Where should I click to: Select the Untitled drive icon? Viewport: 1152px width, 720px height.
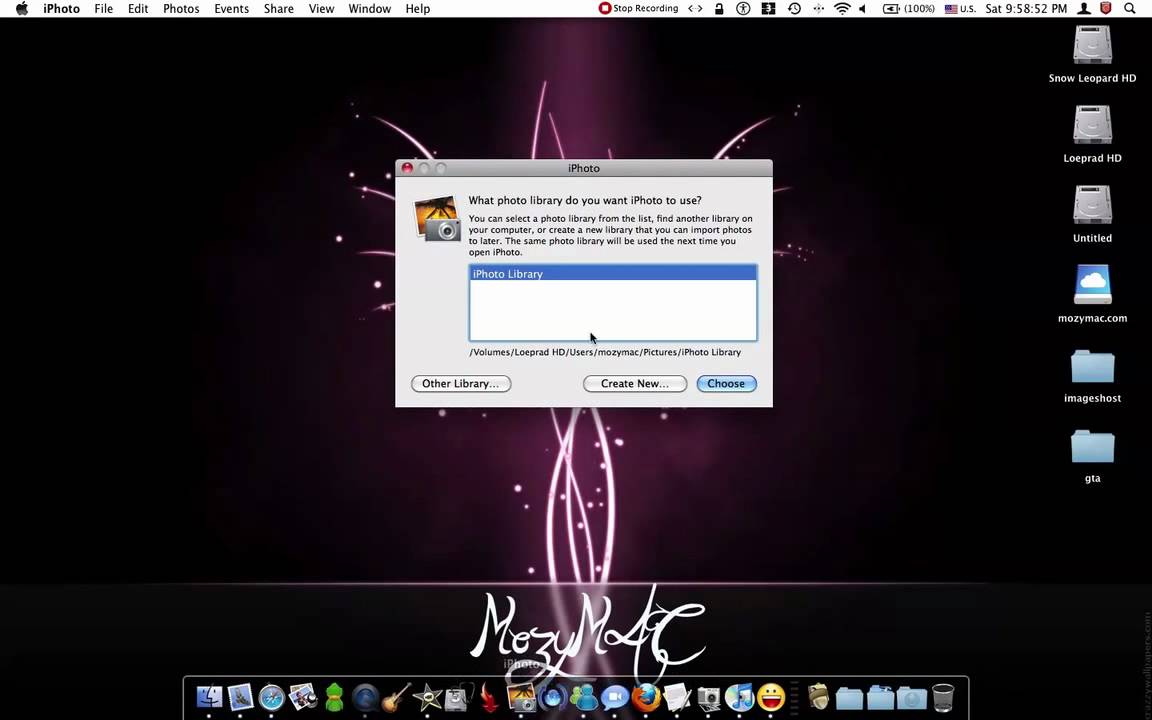point(1092,204)
